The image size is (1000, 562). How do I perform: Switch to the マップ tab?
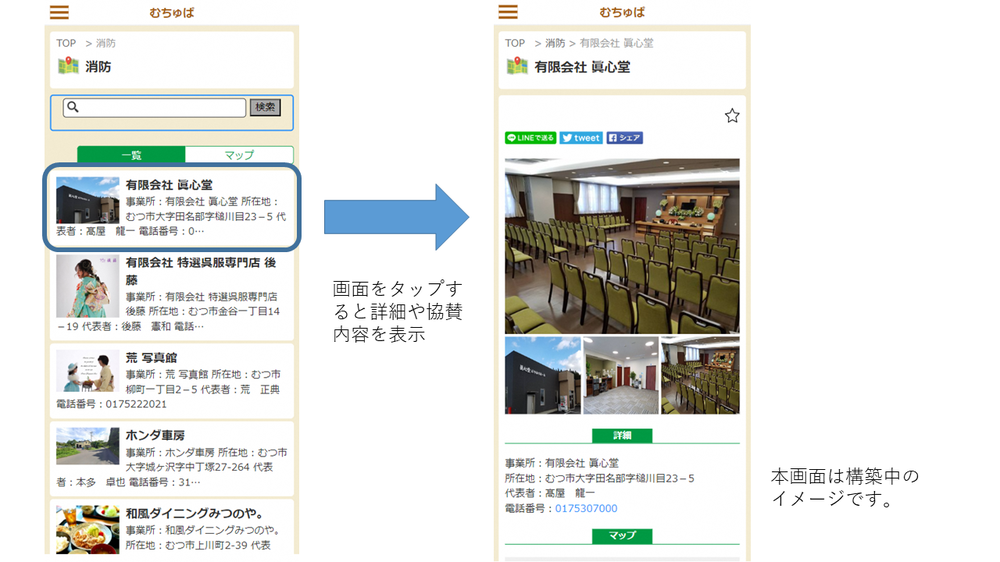coord(238,155)
